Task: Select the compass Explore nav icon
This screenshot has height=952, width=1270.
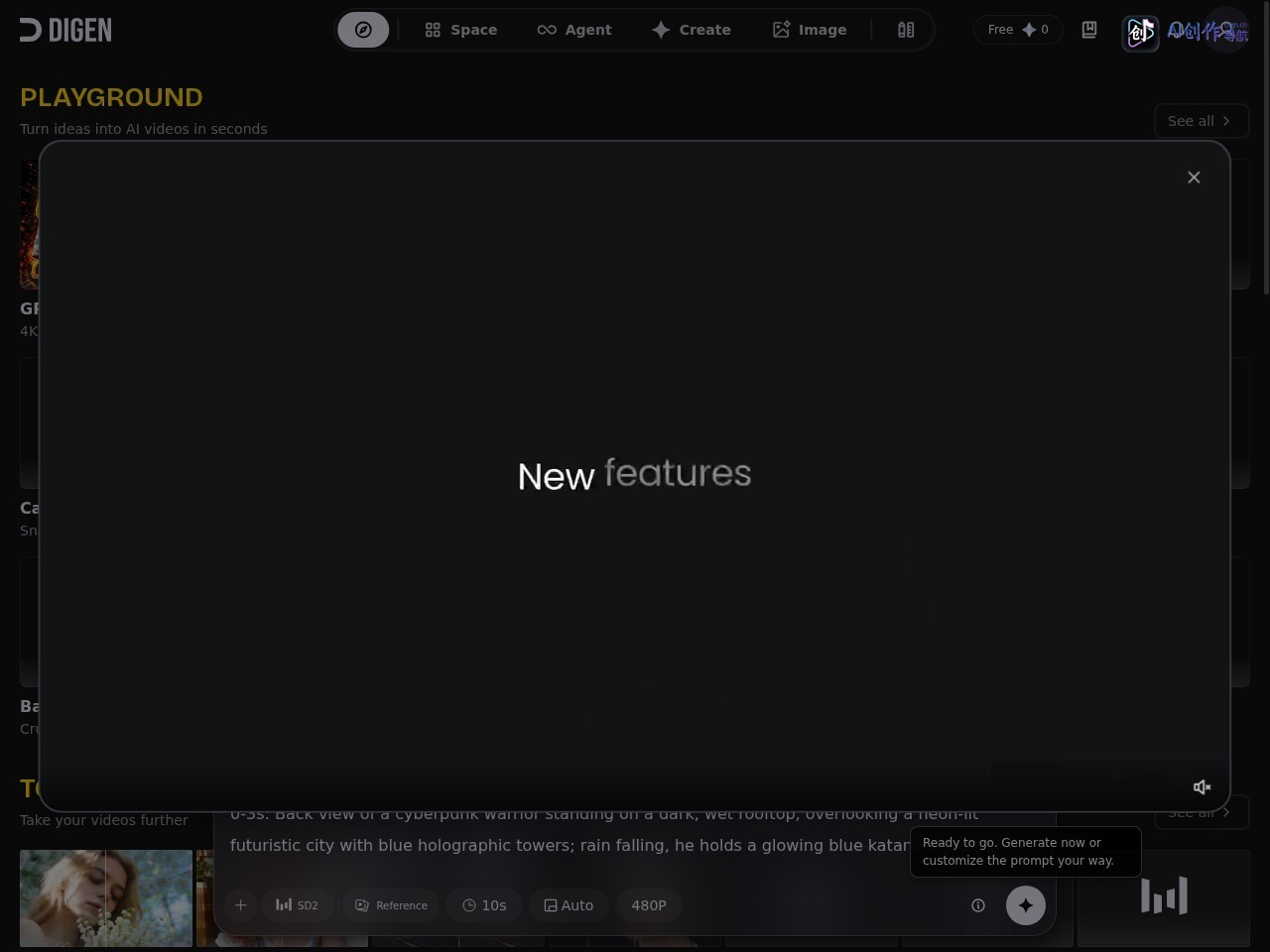Action: 363,30
